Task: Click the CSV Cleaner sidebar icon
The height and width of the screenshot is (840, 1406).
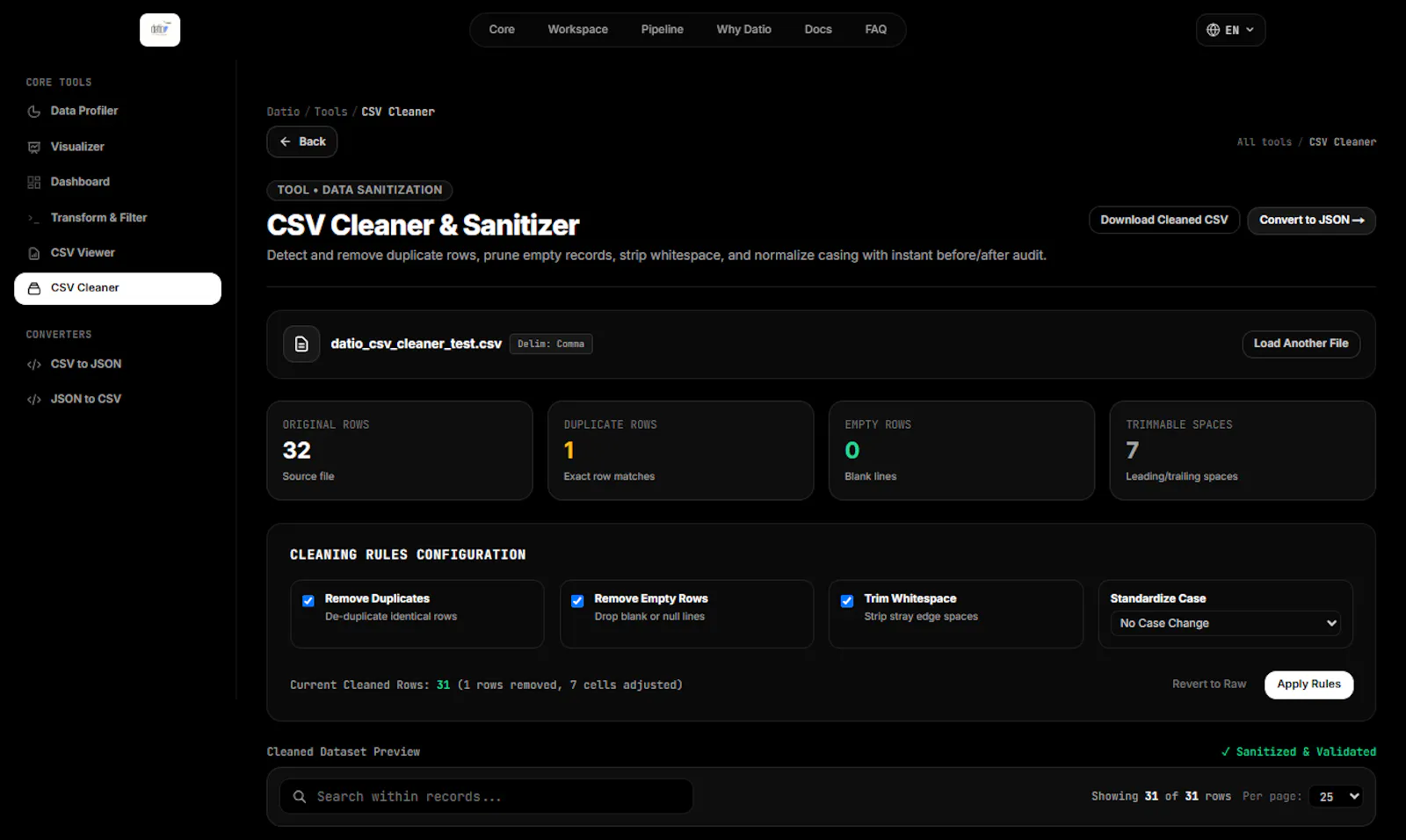Action: click(34, 288)
